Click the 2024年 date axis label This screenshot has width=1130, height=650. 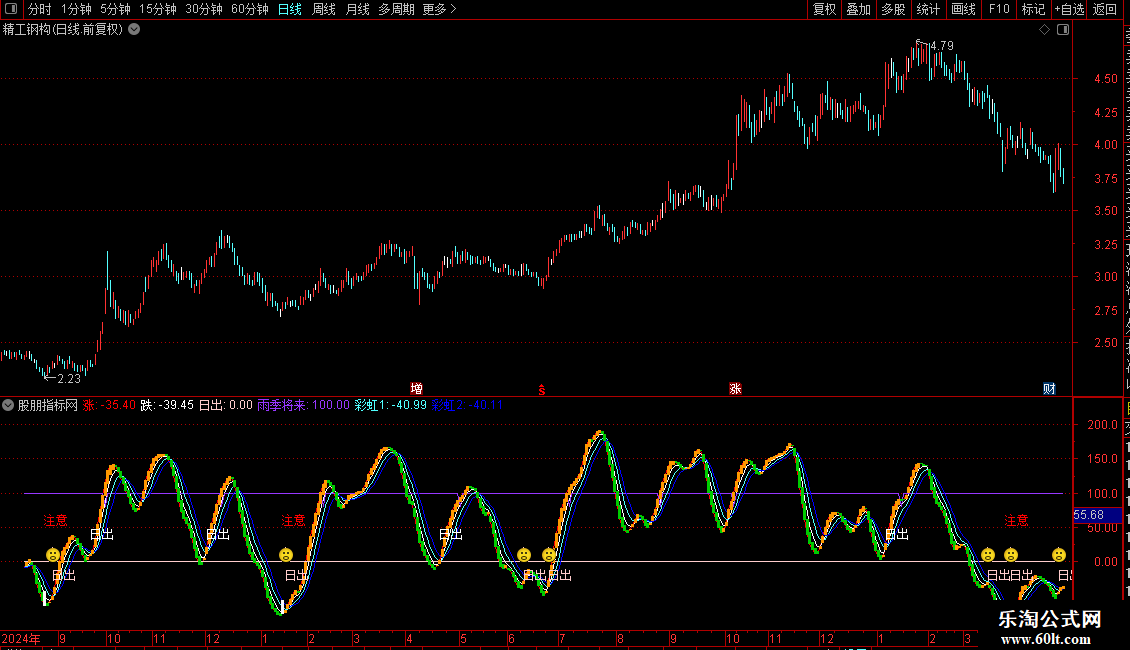coord(21,638)
